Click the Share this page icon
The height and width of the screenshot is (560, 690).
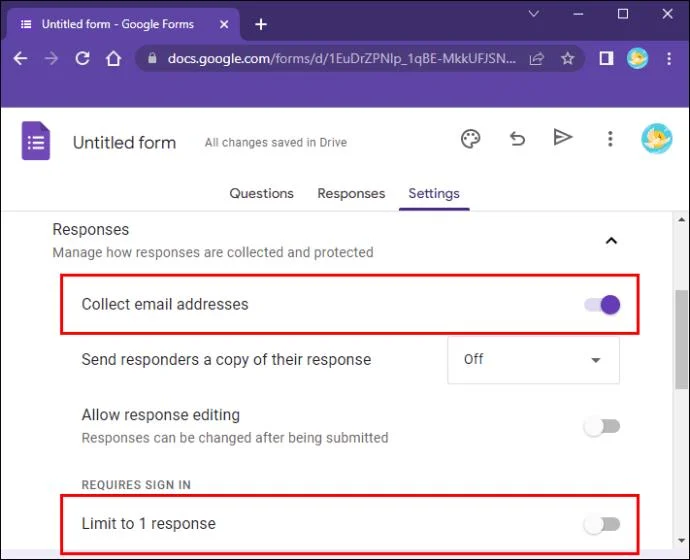[x=536, y=58]
